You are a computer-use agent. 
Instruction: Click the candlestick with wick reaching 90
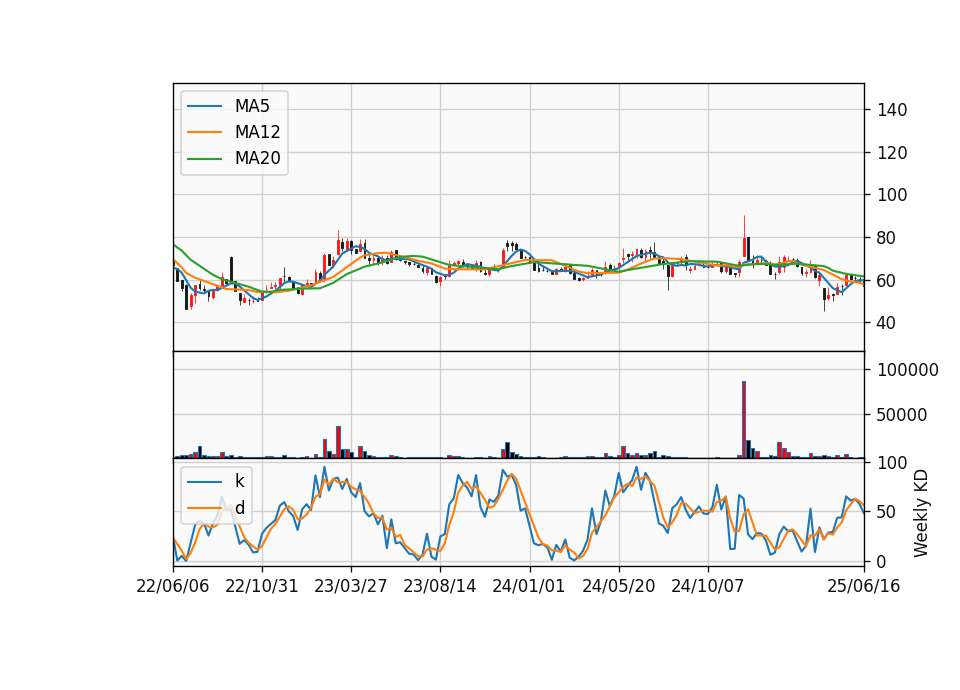coord(744,236)
